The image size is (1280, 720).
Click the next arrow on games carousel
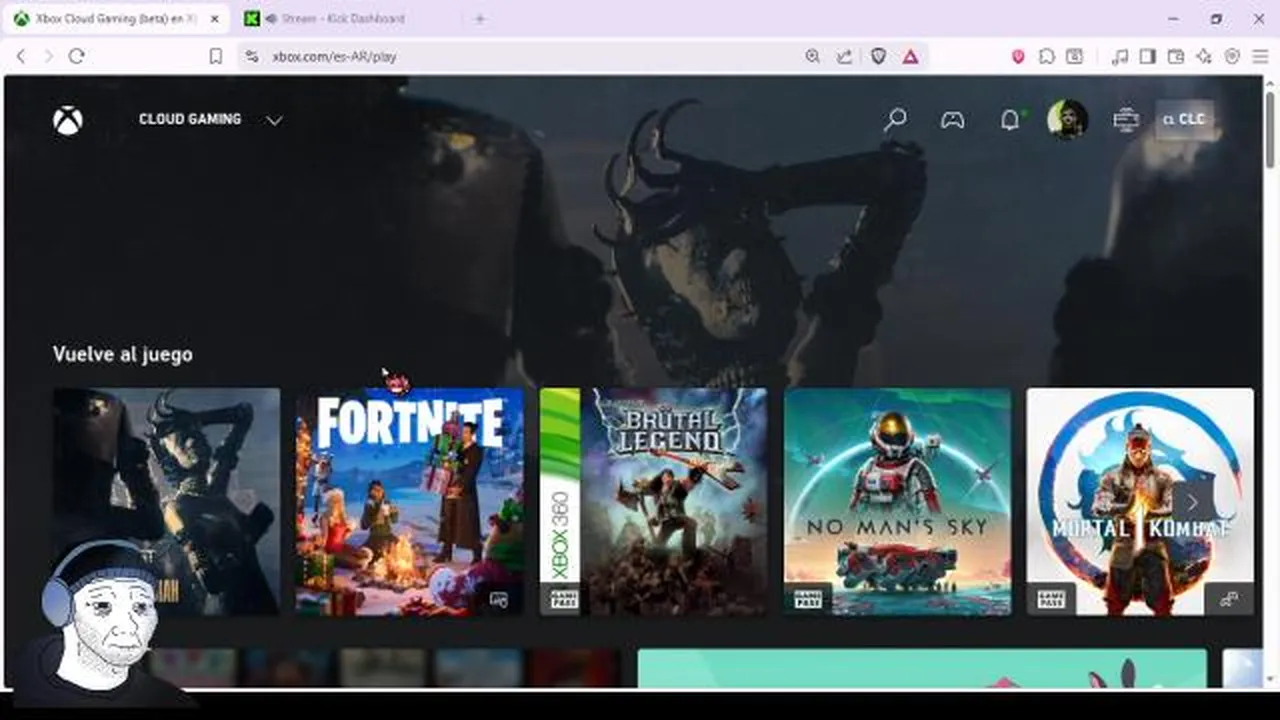click(1192, 502)
